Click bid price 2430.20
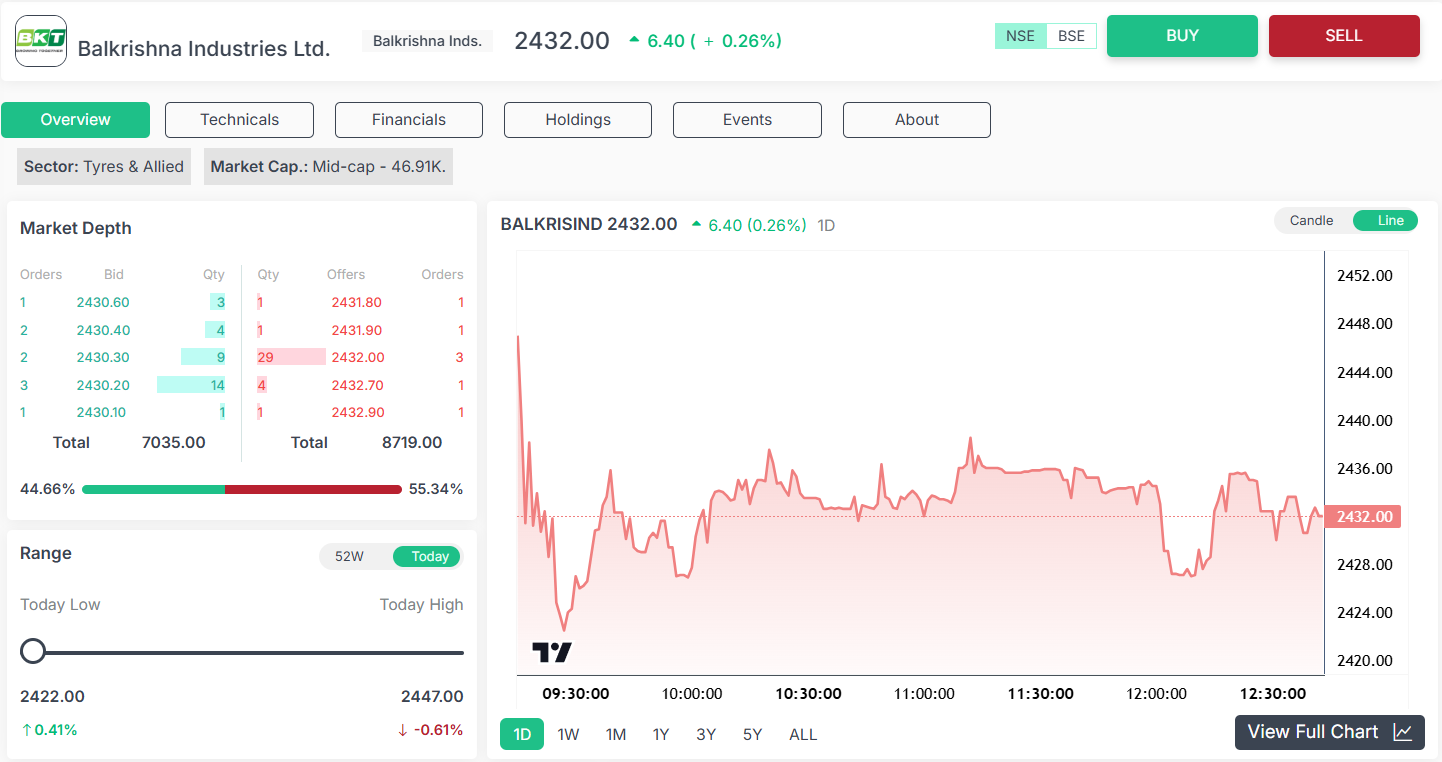 [103, 385]
